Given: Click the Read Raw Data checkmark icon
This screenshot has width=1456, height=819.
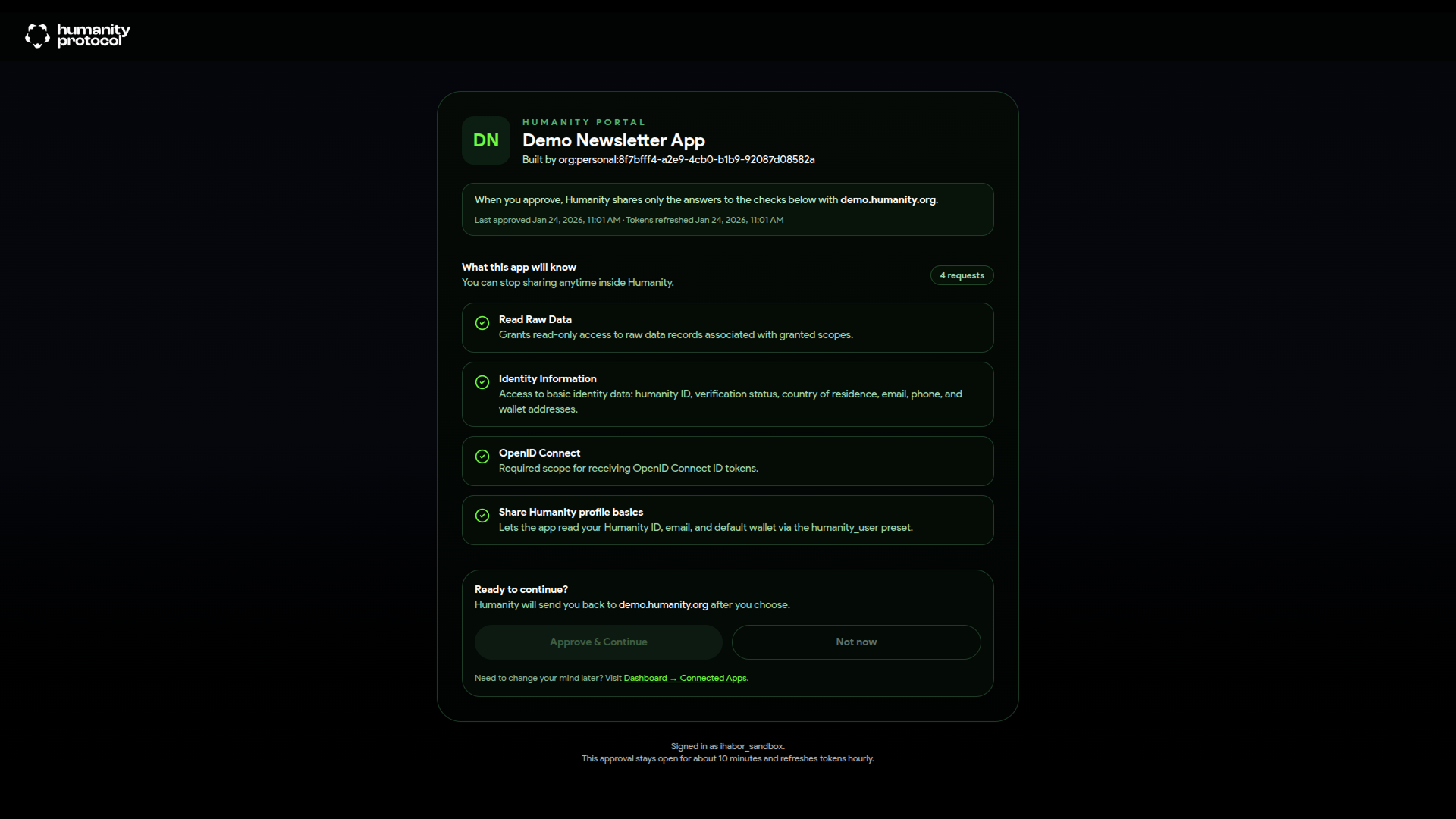Looking at the screenshot, I should 482,323.
